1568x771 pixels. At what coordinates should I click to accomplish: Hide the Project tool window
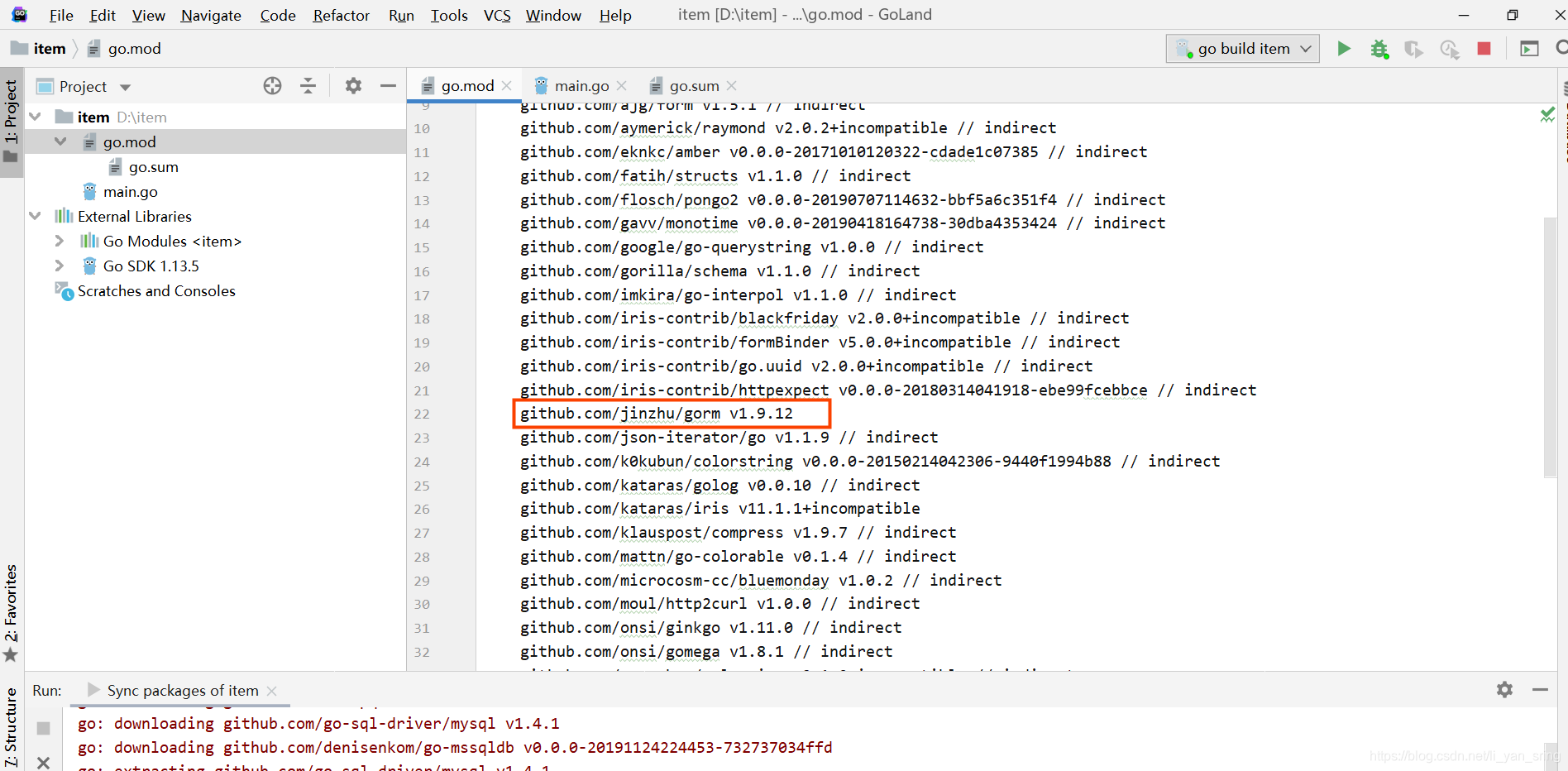(388, 85)
